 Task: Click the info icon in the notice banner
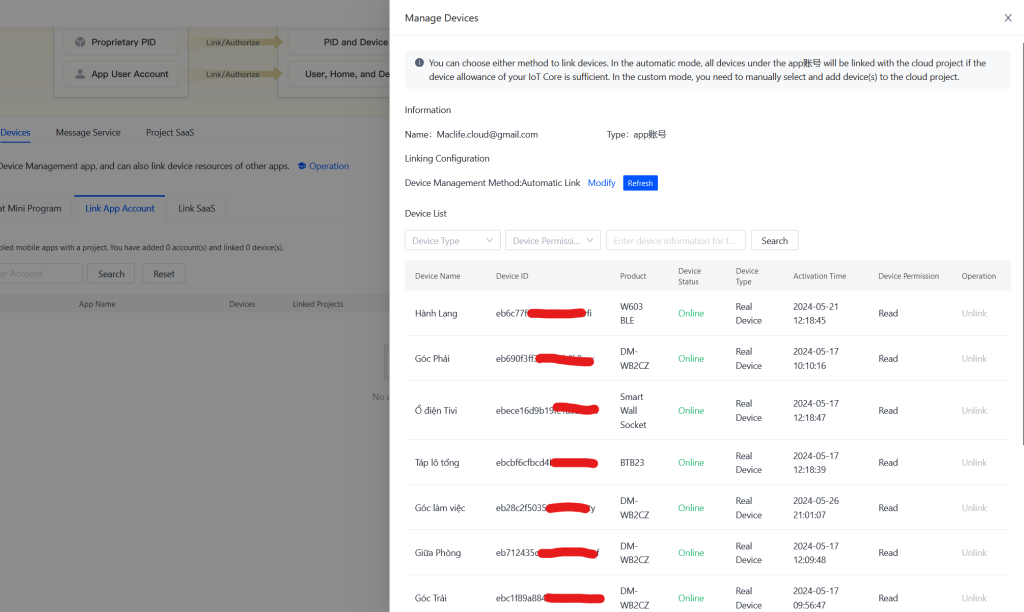[x=419, y=63]
